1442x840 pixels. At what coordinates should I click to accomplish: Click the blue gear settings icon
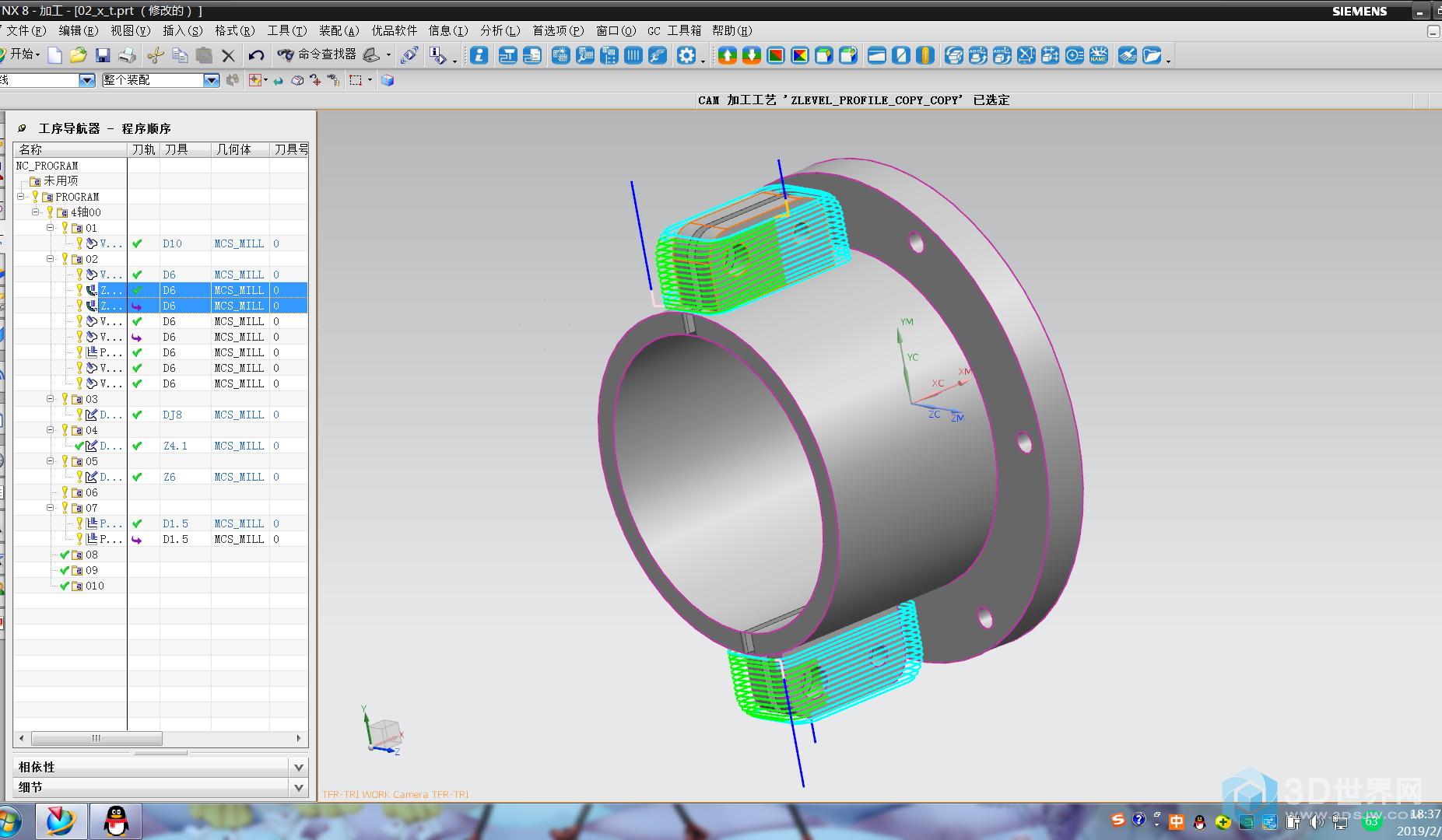(686, 55)
